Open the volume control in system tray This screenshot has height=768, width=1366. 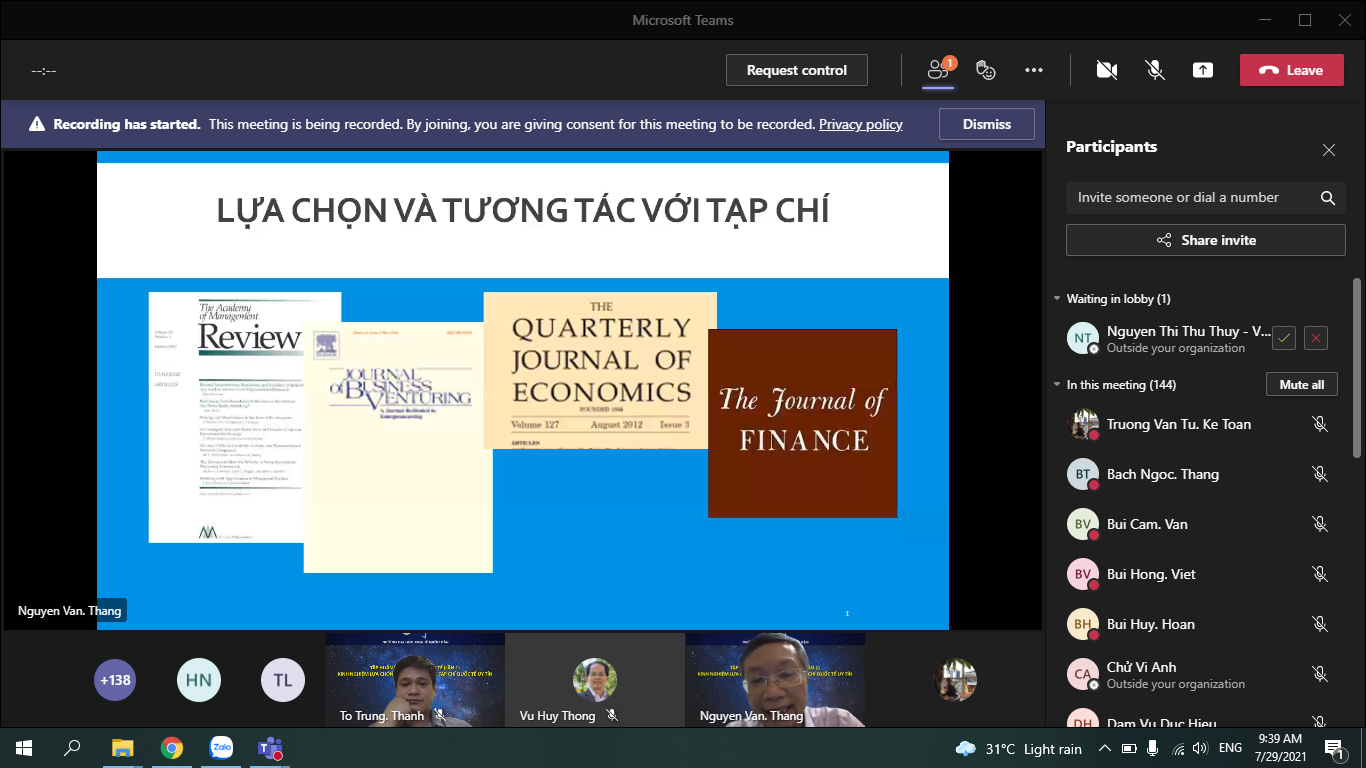[x=1199, y=748]
